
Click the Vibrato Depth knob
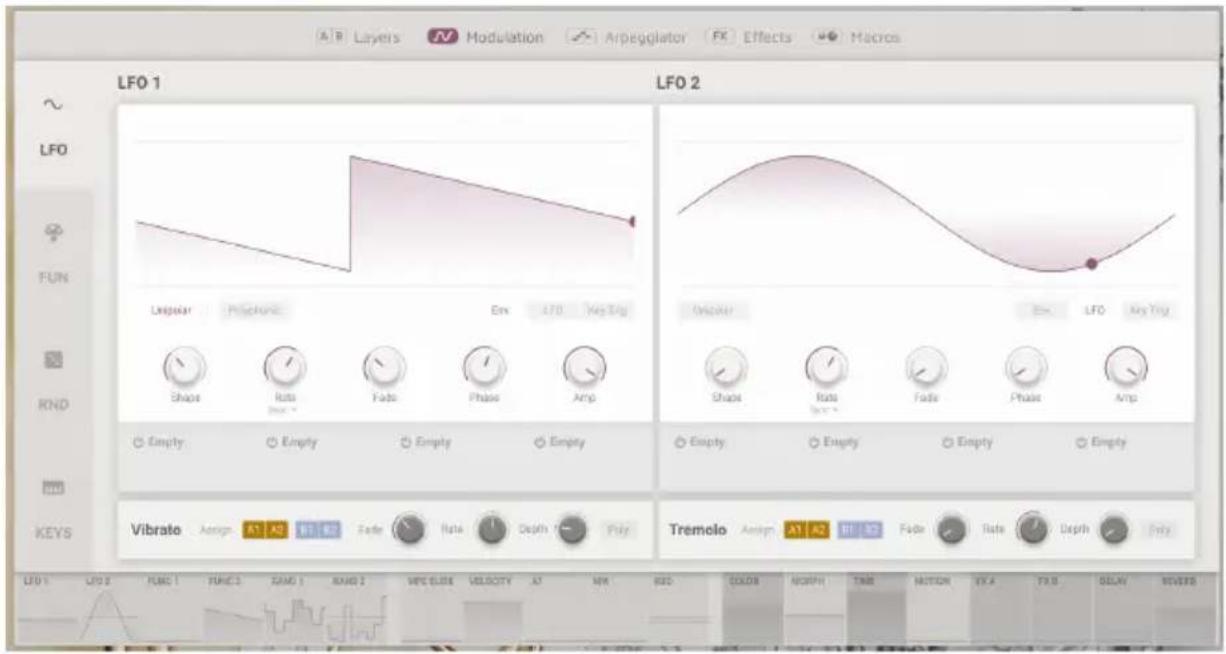pyautogui.click(x=571, y=529)
